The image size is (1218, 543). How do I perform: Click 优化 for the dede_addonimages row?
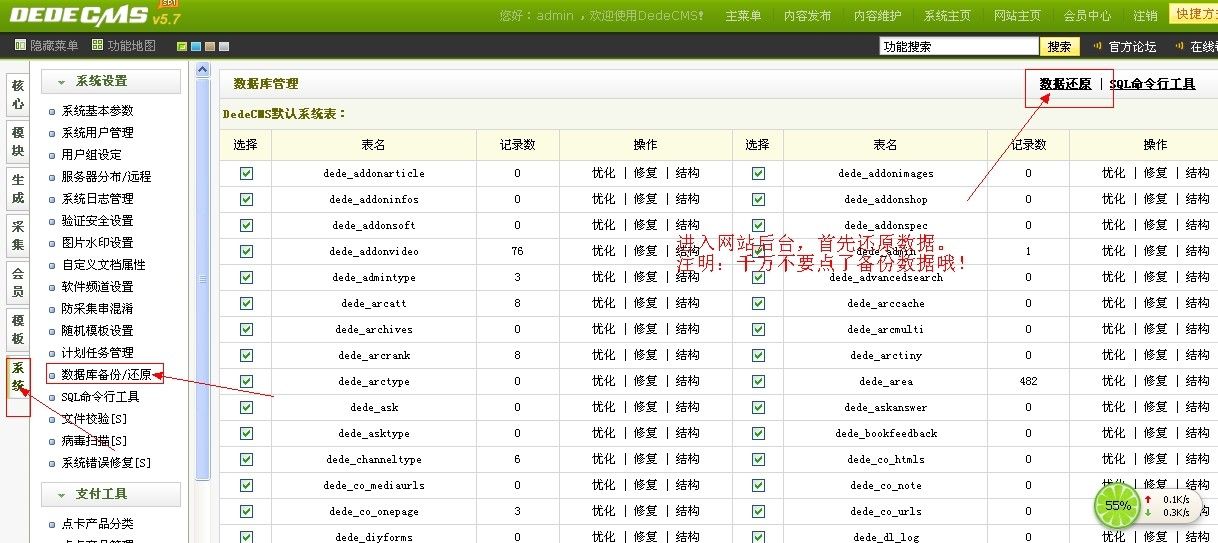tap(1114, 173)
